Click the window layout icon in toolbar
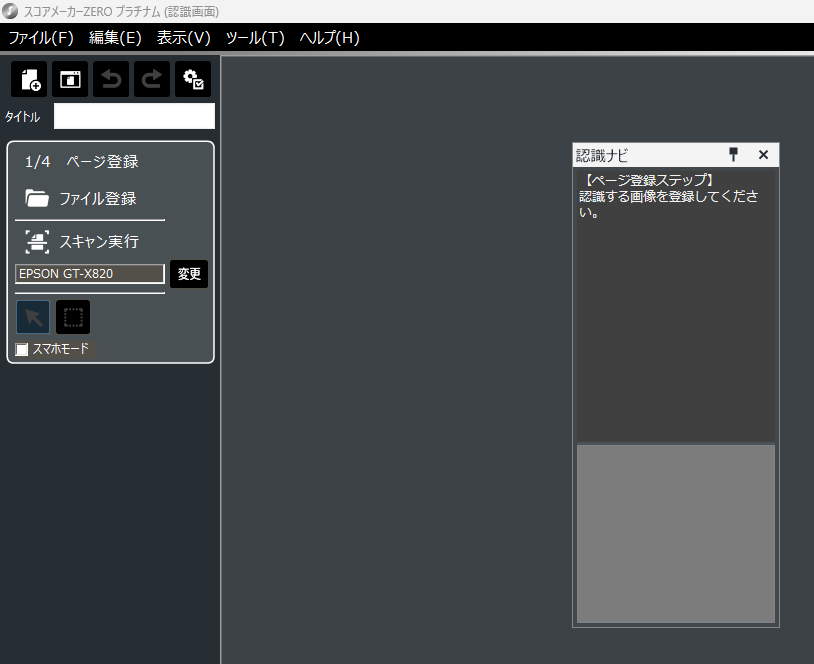814x664 pixels. click(x=70, y=79)
